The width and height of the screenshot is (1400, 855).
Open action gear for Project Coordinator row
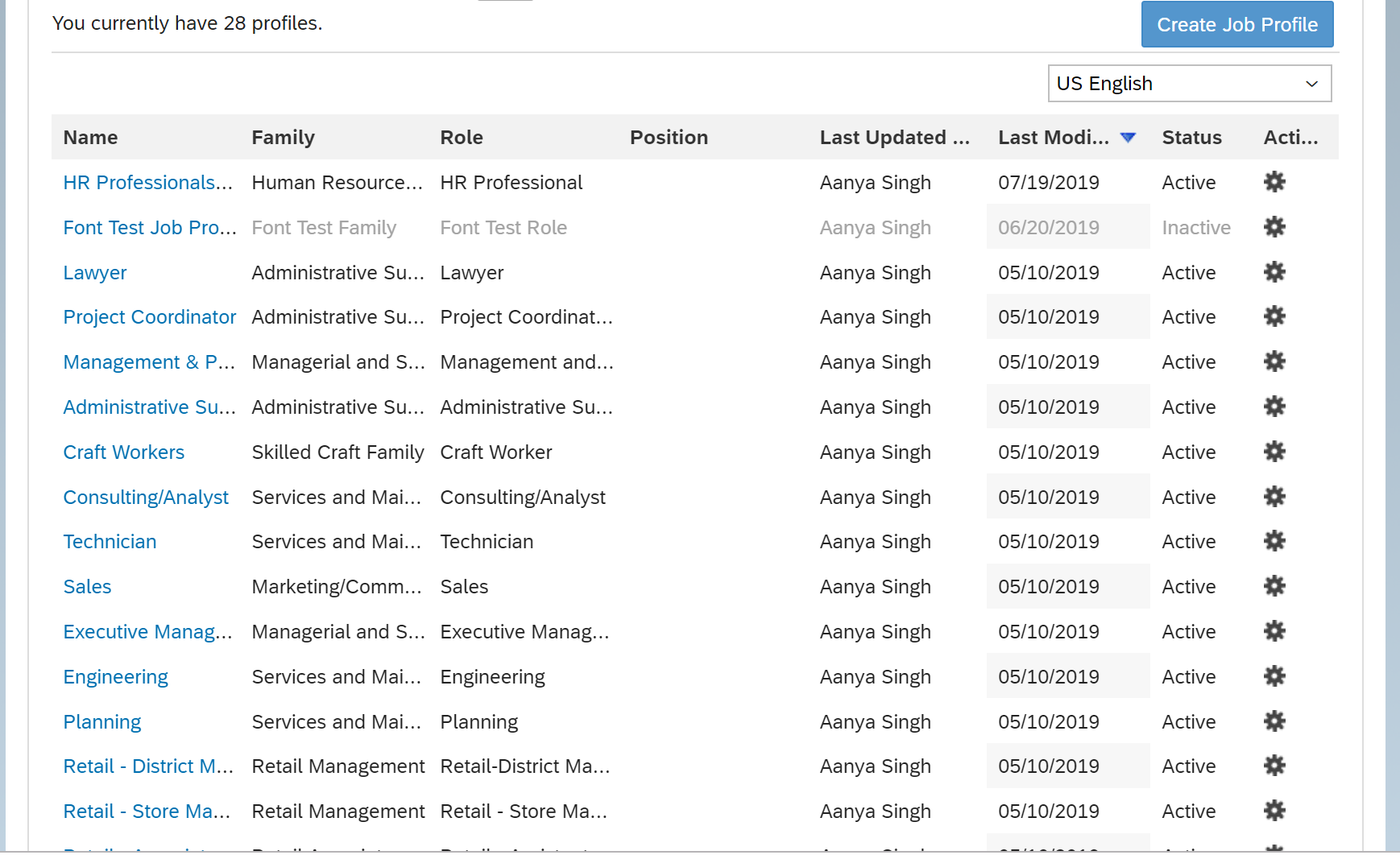click(1274, 316)
